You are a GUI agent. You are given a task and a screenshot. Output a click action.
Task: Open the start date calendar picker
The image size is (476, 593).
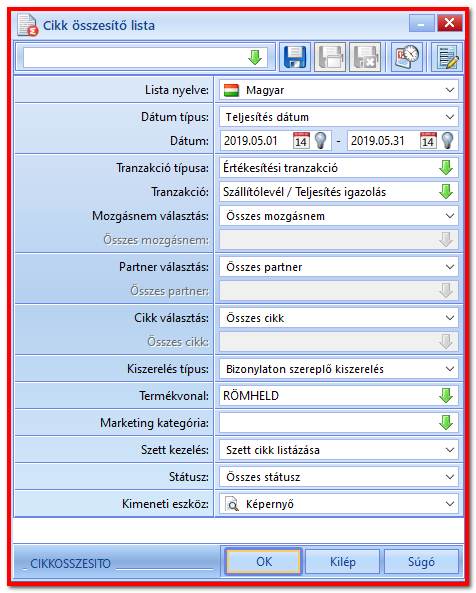pyautogui.click(x=301, y=141)
